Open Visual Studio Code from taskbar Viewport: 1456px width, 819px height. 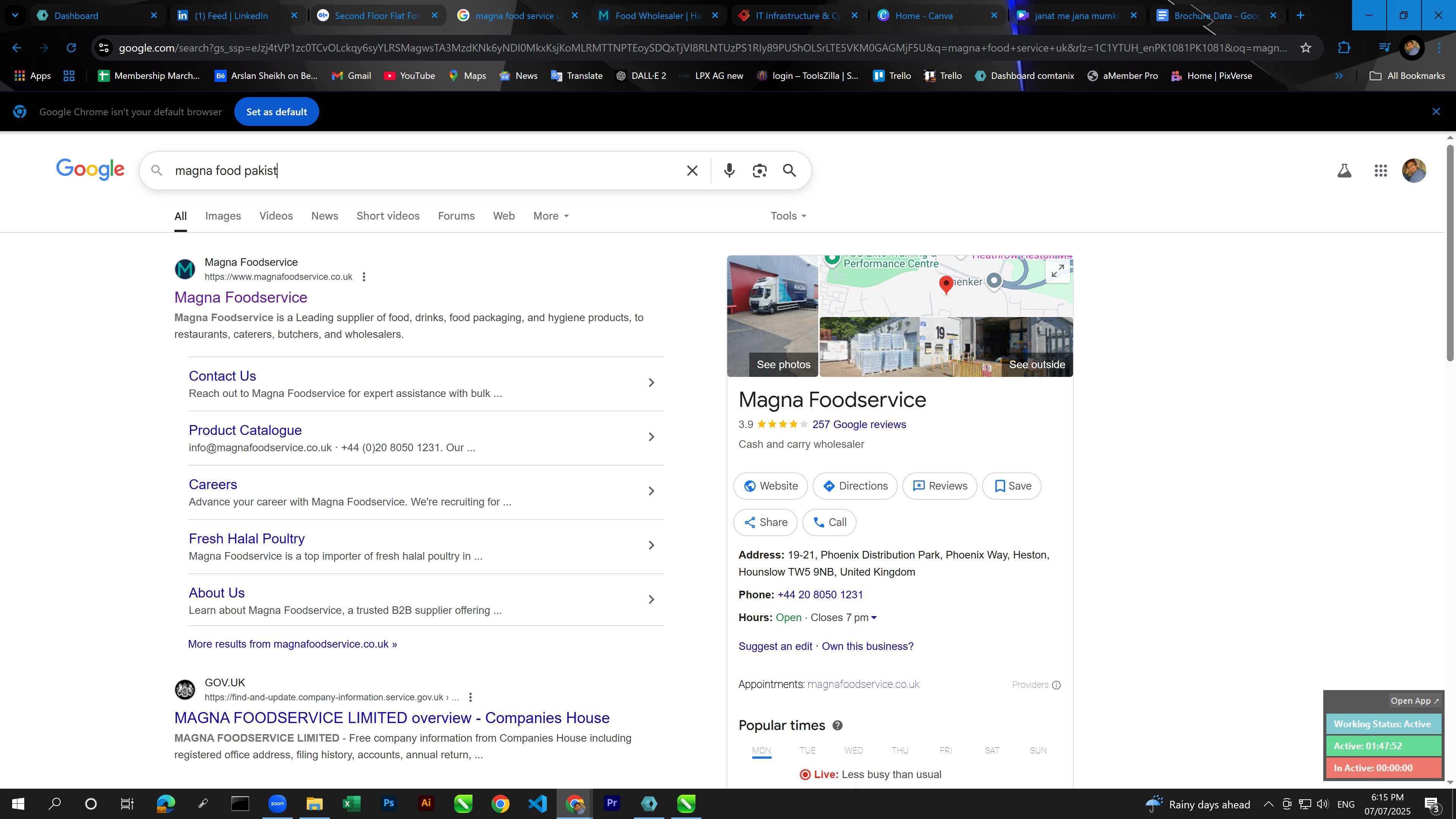click(537, 804)
